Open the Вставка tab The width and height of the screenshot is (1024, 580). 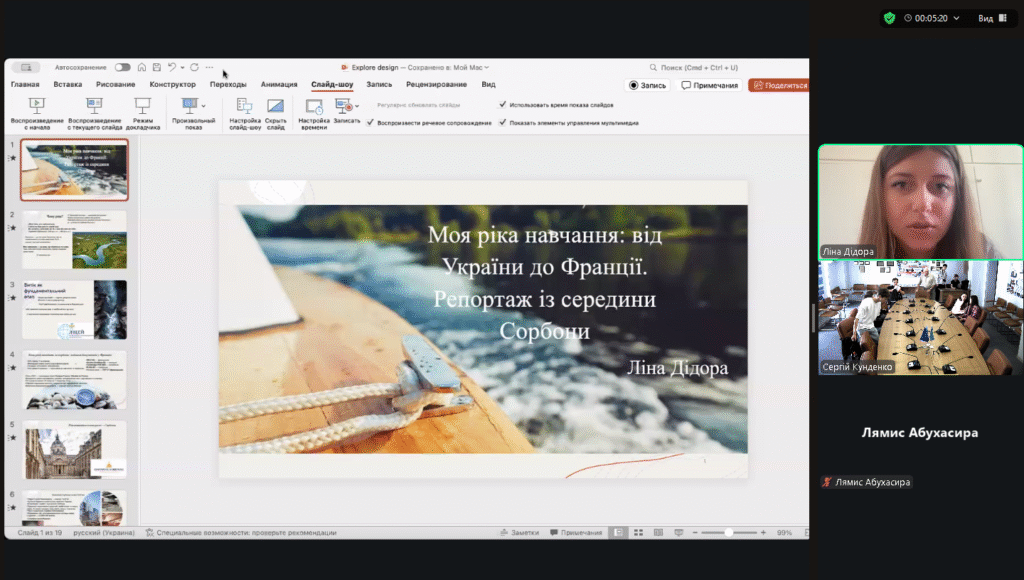pos(68,84)
